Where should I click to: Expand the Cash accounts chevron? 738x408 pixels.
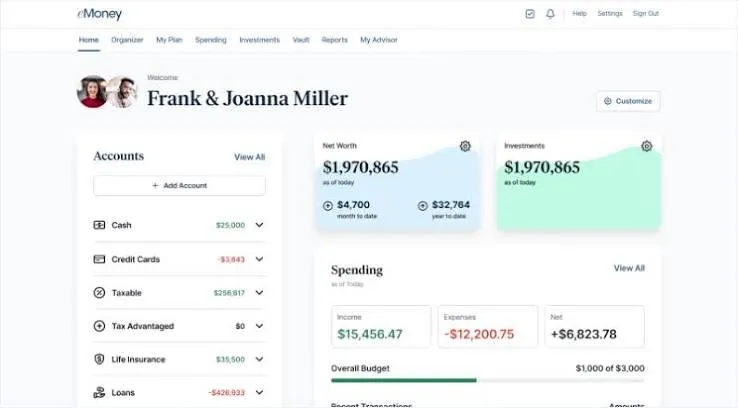pos(259,225)
